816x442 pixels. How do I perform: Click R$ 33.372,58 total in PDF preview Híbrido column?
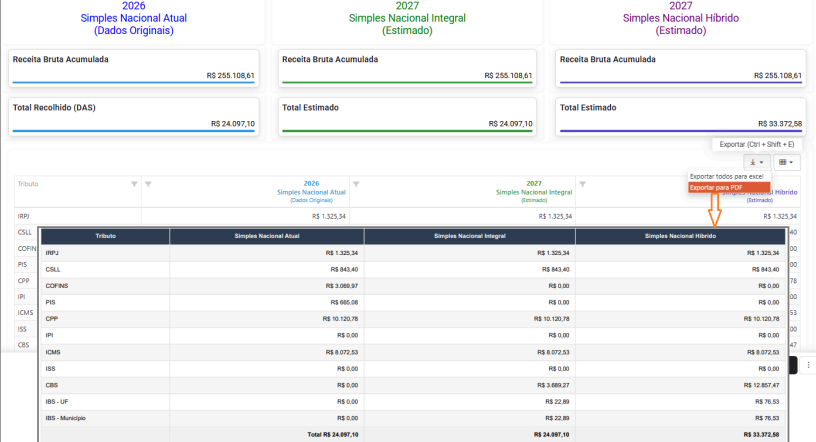point(761,435)
